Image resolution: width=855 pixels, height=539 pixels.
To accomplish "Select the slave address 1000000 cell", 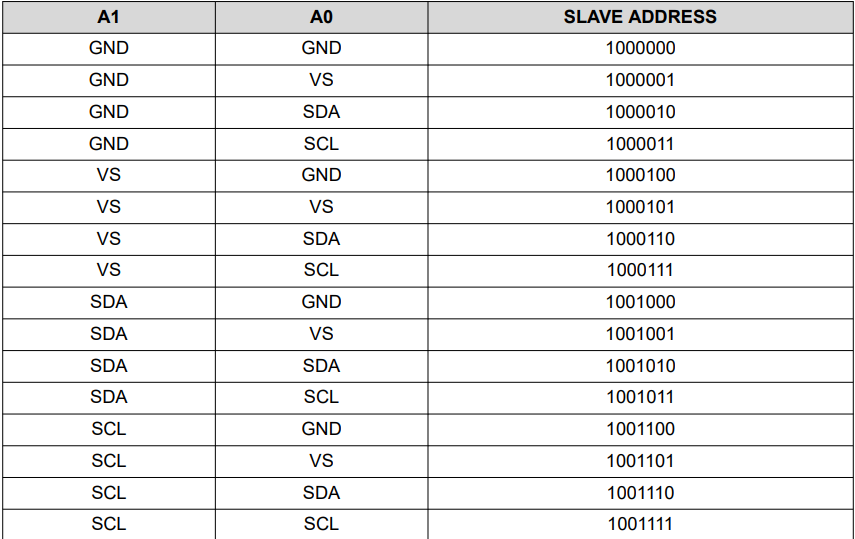I will tap(640, 48).
